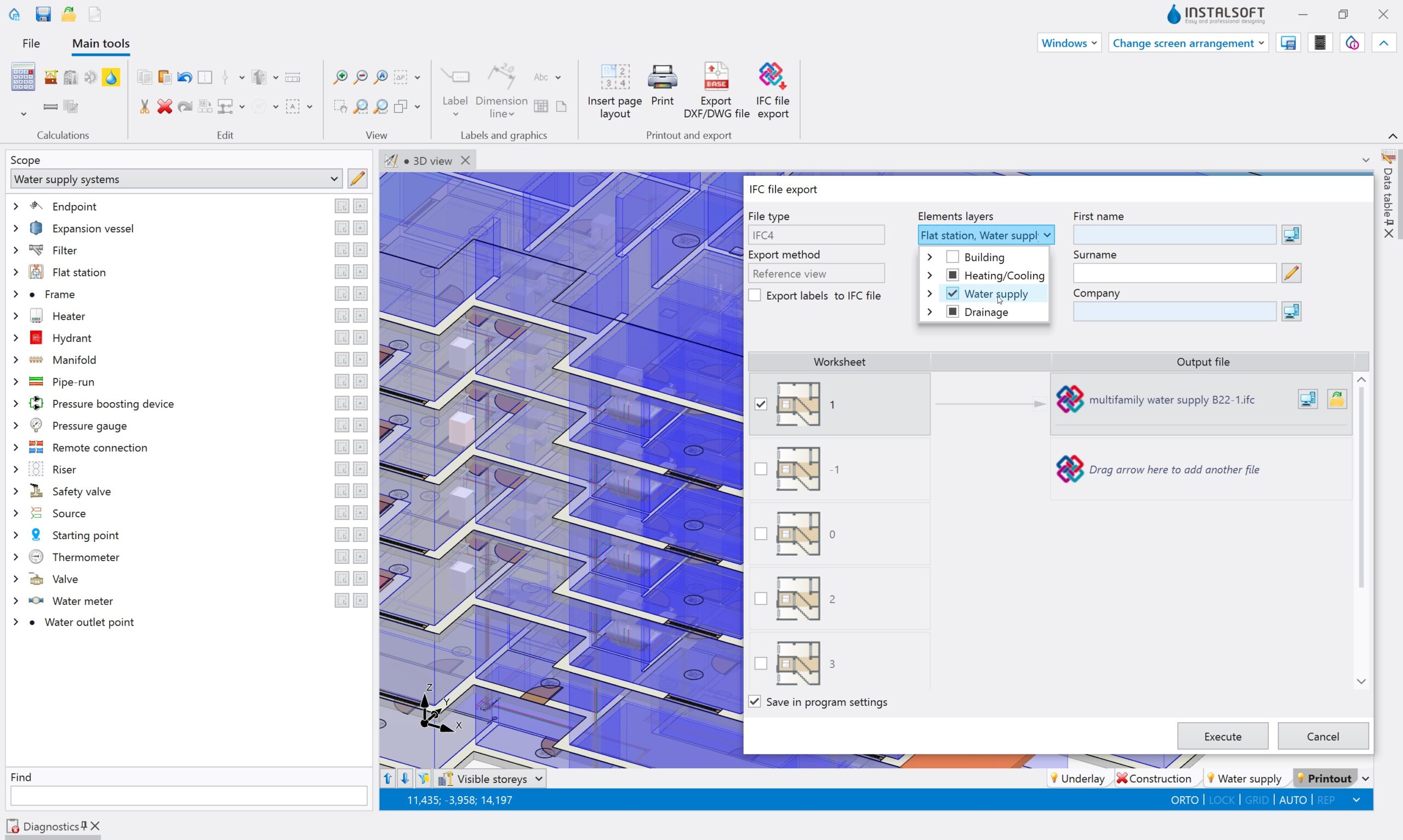
Task: Open the File menu tab
Action: point(31,43)
